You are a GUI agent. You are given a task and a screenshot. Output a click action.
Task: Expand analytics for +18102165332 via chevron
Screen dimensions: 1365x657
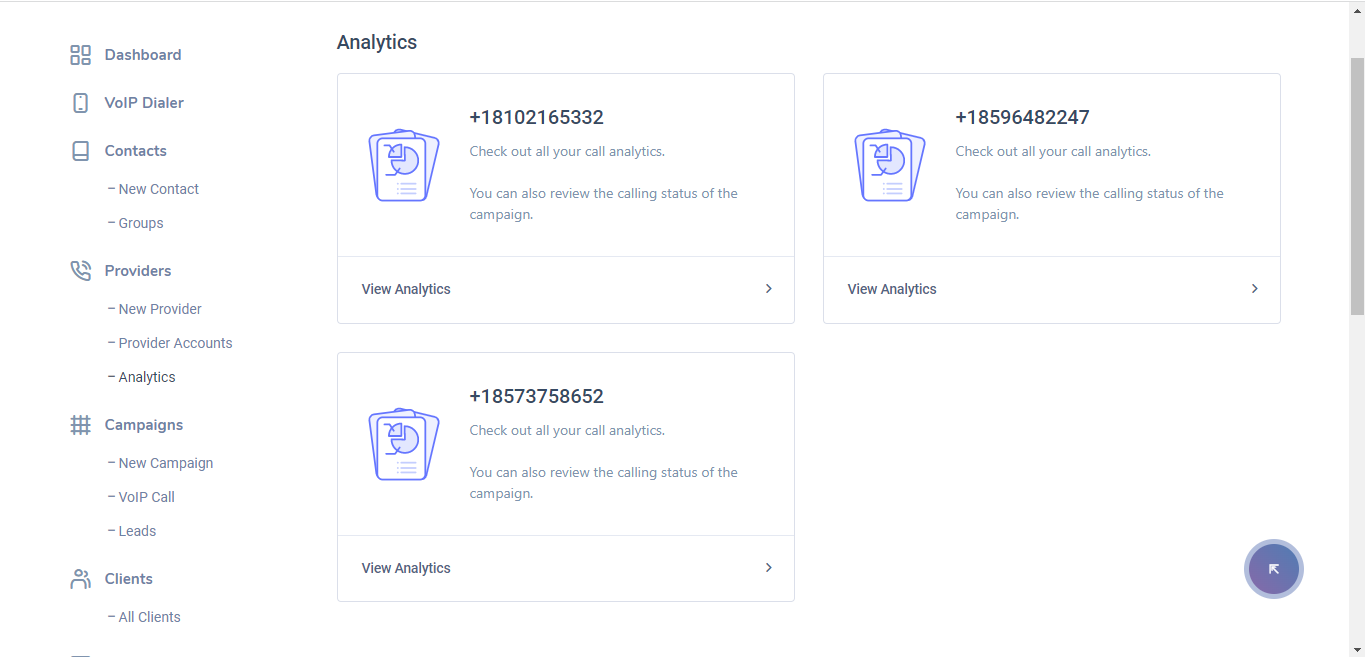point(768,288)
